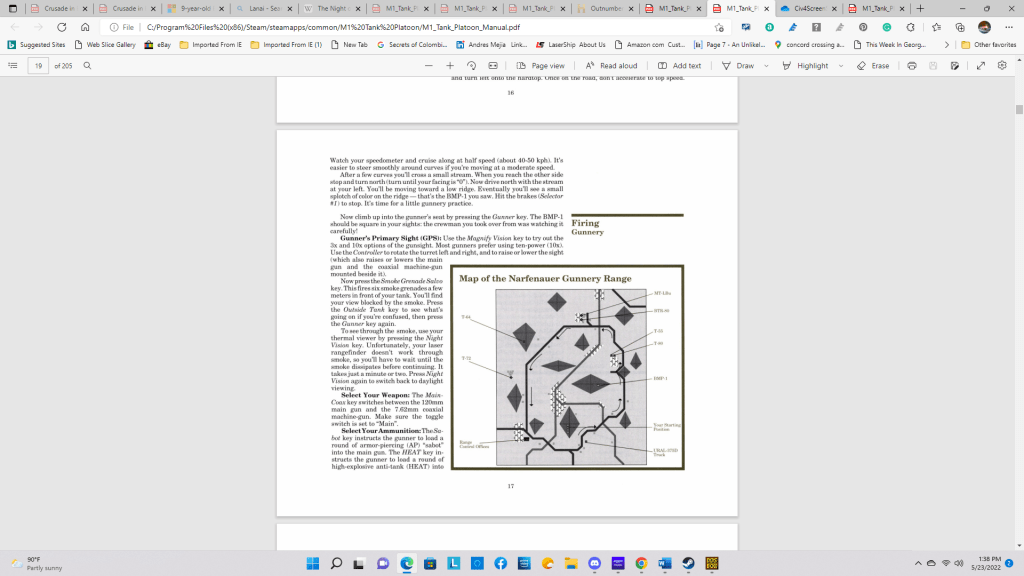The image size is (1024, 576).
Task: Click the find-in-document search icon
Action: (88, 65)
